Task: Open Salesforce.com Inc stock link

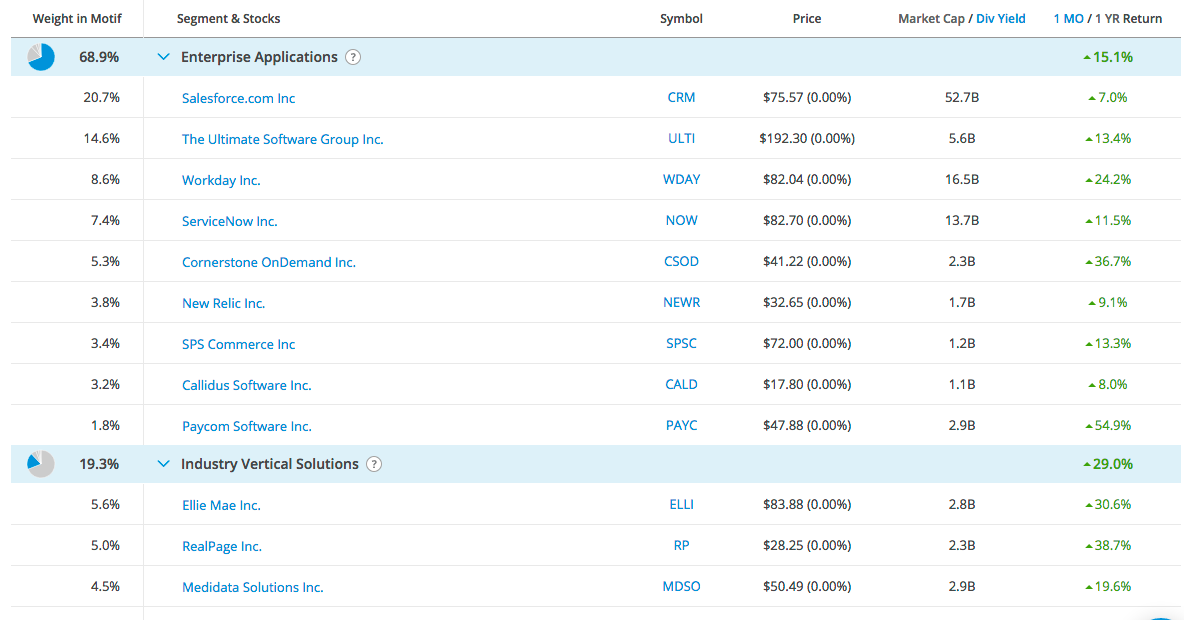Action: (x=238, y=98)
